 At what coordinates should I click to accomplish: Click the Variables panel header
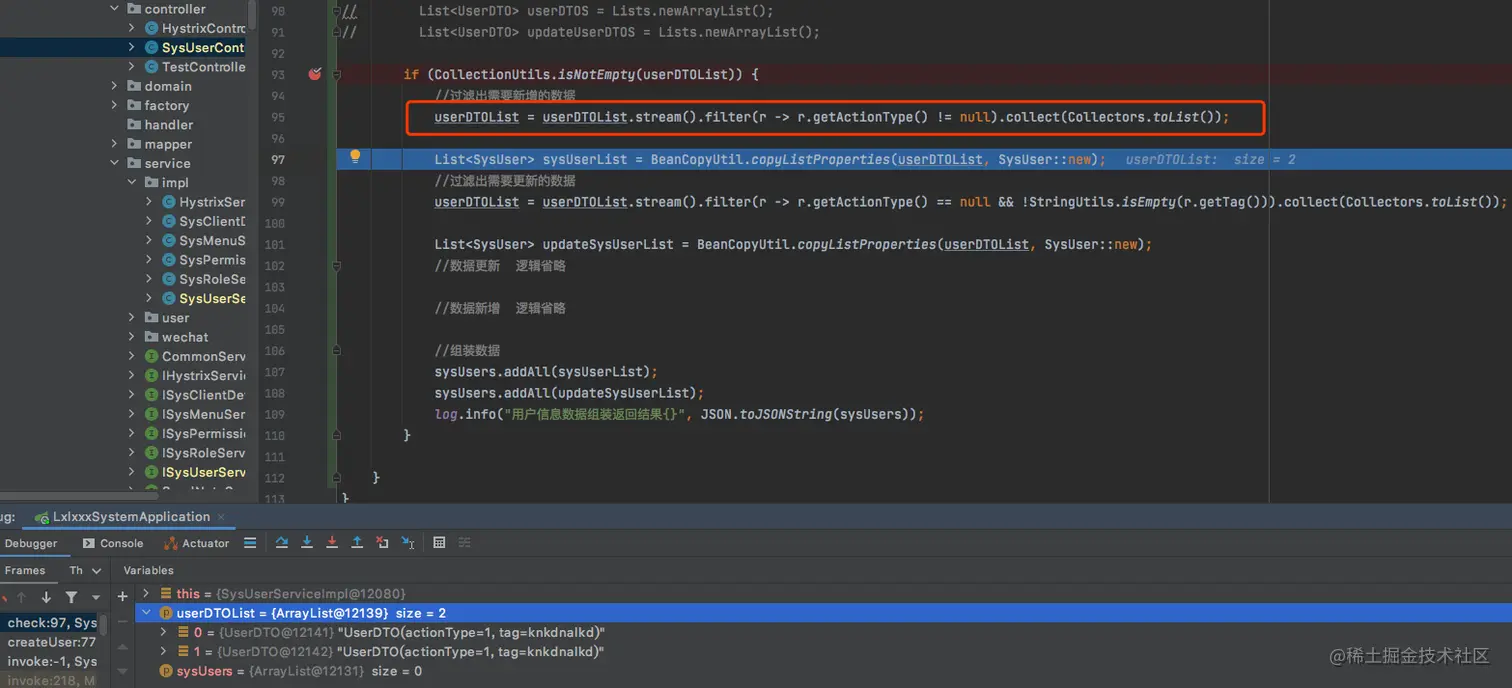tap(149, 570)
